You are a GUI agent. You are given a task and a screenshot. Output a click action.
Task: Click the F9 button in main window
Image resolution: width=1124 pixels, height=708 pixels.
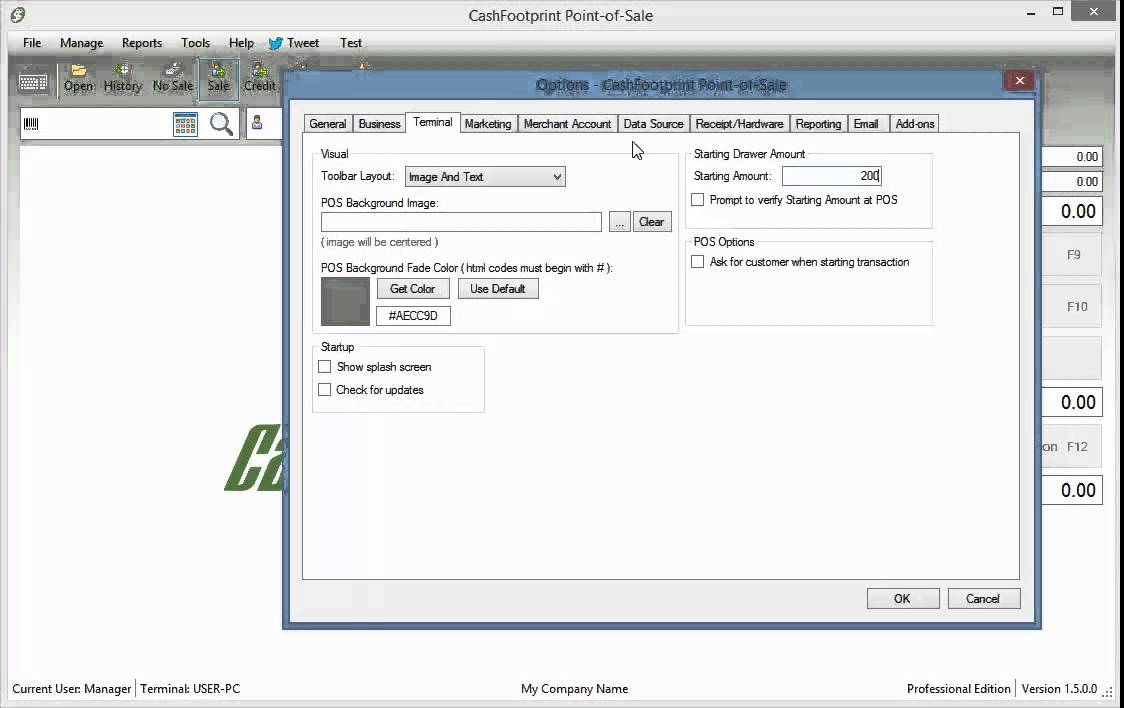click(1072, 255)
